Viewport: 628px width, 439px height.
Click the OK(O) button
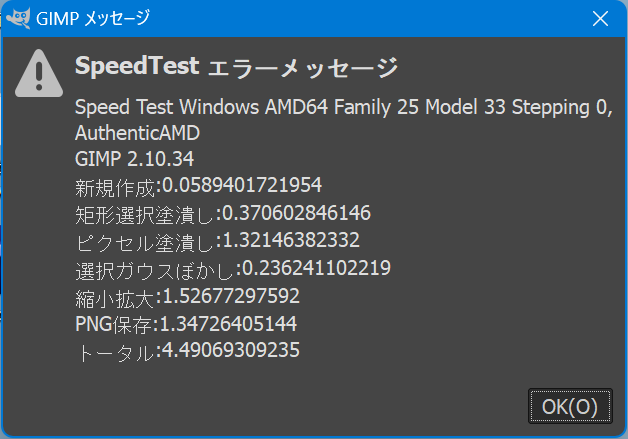570,406
